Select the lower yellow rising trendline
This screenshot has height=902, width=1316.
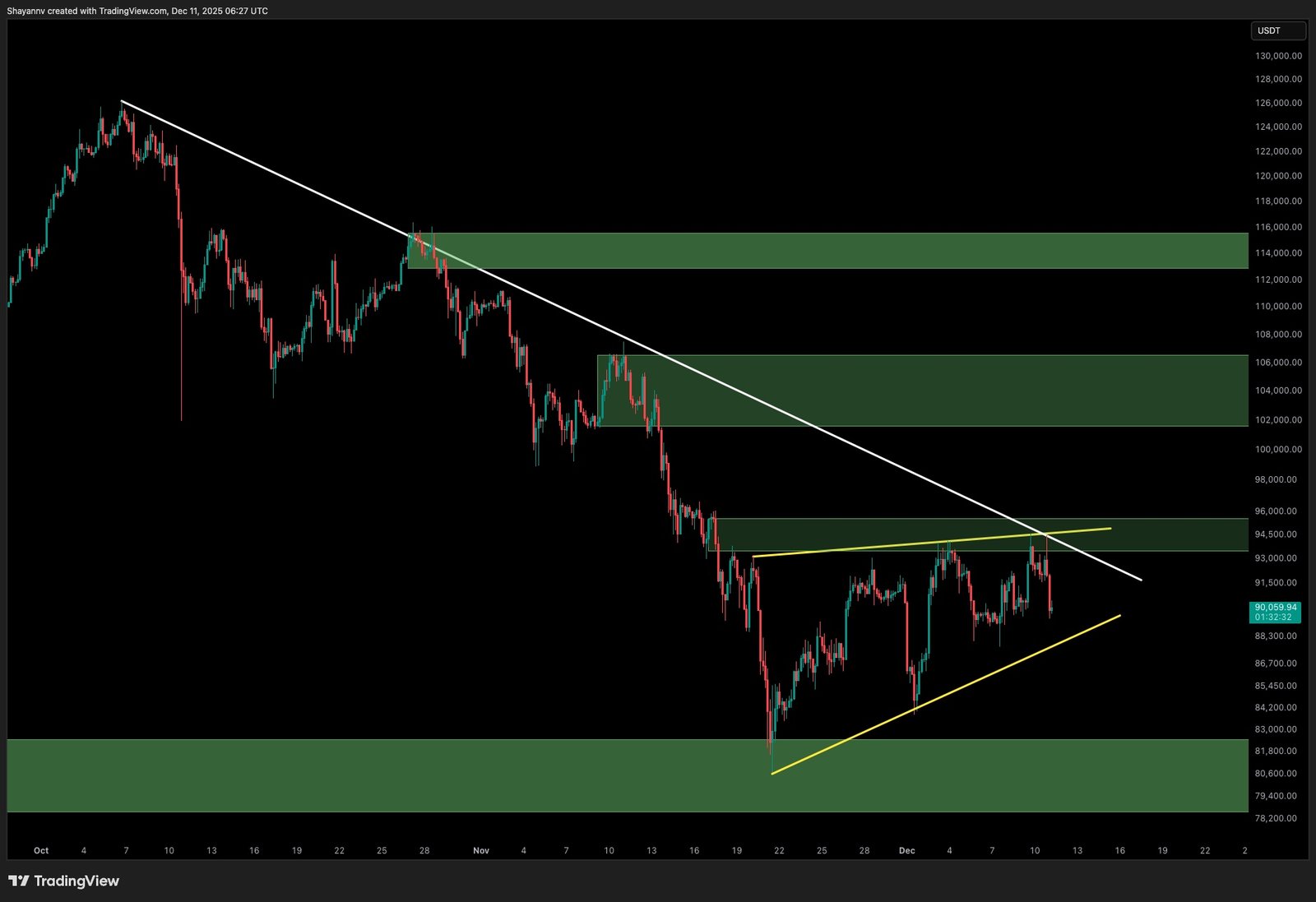(x=946, y=694)
